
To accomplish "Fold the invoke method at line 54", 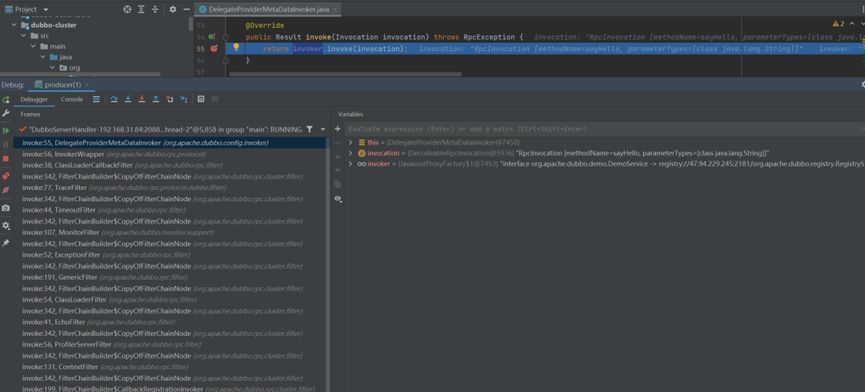I will (x=226, y=37).
